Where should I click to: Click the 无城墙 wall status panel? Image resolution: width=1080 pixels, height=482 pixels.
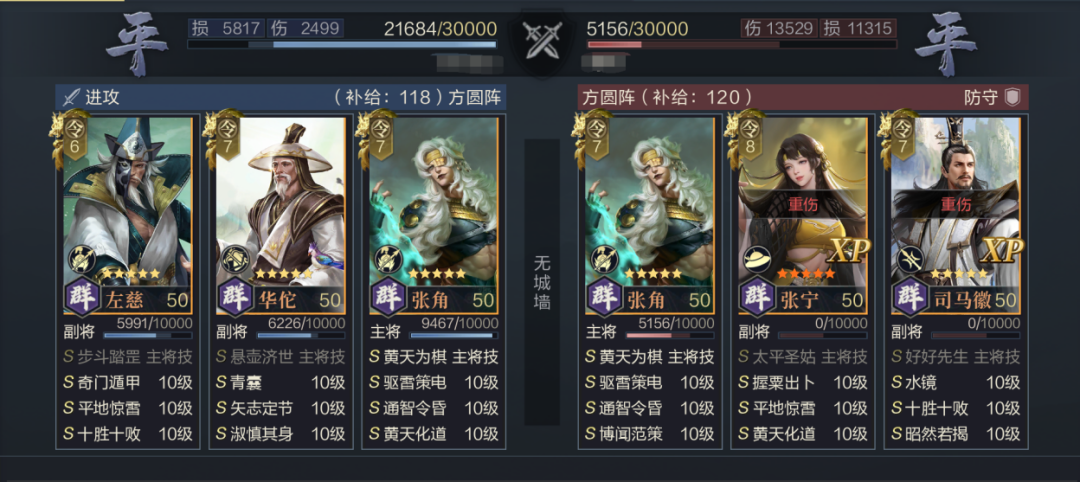pyautogui.click(x=542, y=282)
